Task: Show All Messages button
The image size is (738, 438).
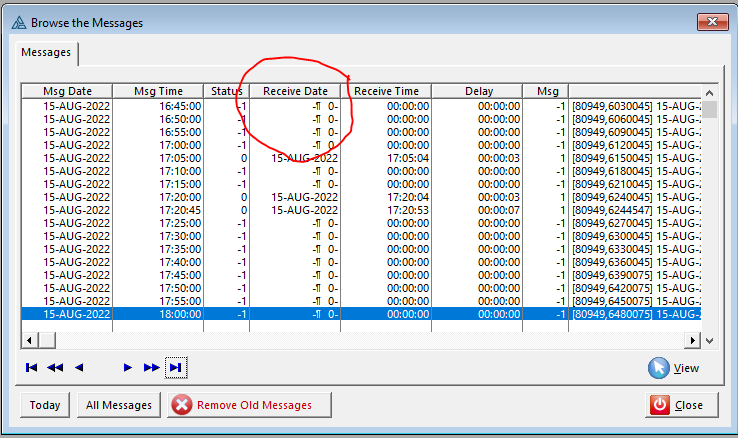Action: coord(118,405)
